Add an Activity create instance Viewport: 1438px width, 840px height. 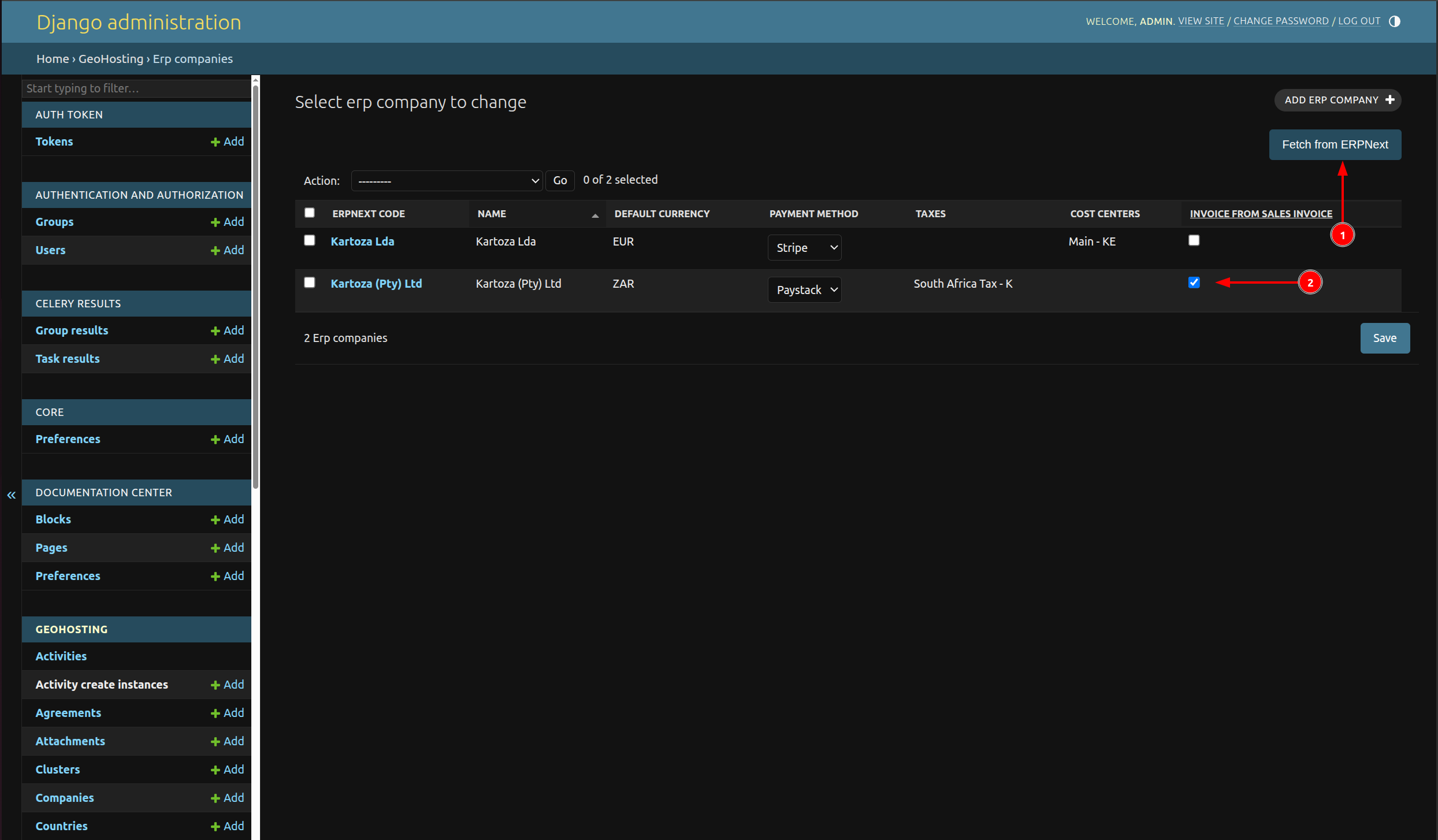click(228, 685)
